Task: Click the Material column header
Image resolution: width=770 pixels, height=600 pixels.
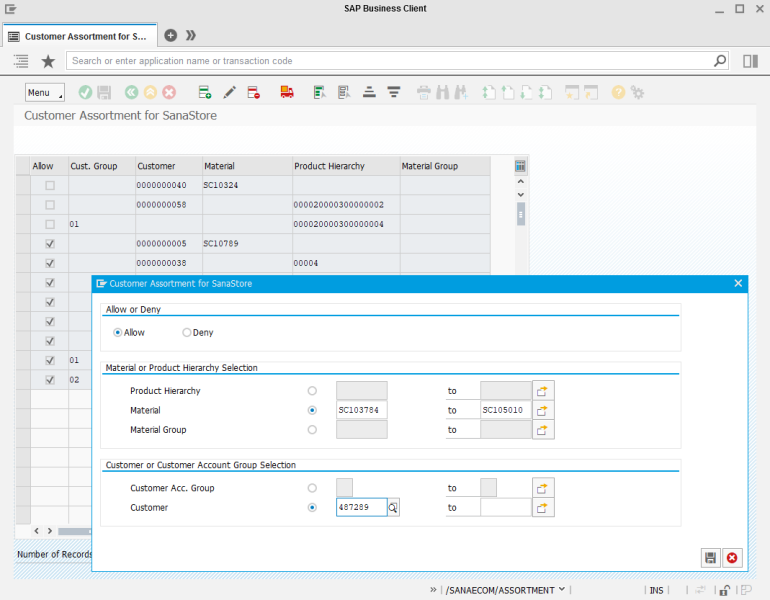Action: (247, 166)
